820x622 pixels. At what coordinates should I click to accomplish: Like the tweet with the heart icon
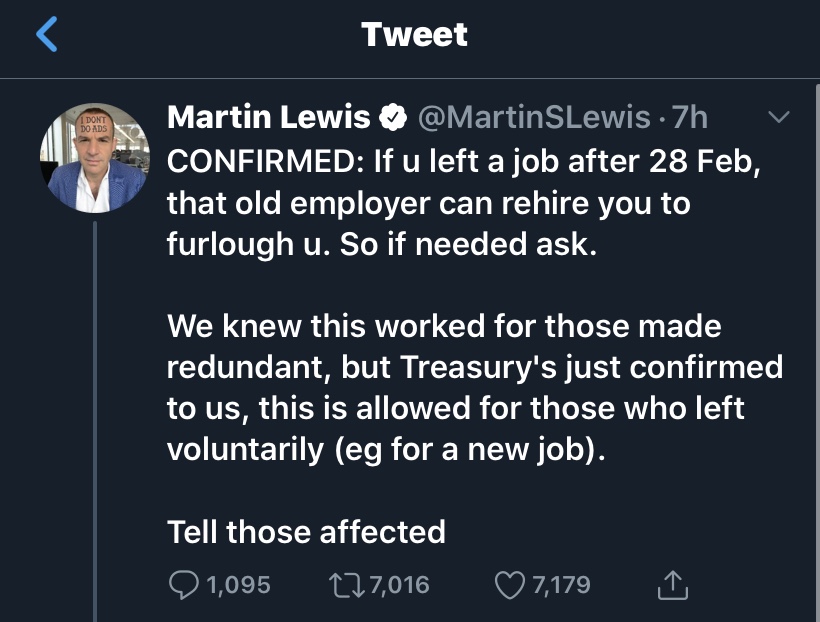tap(510, 583)
